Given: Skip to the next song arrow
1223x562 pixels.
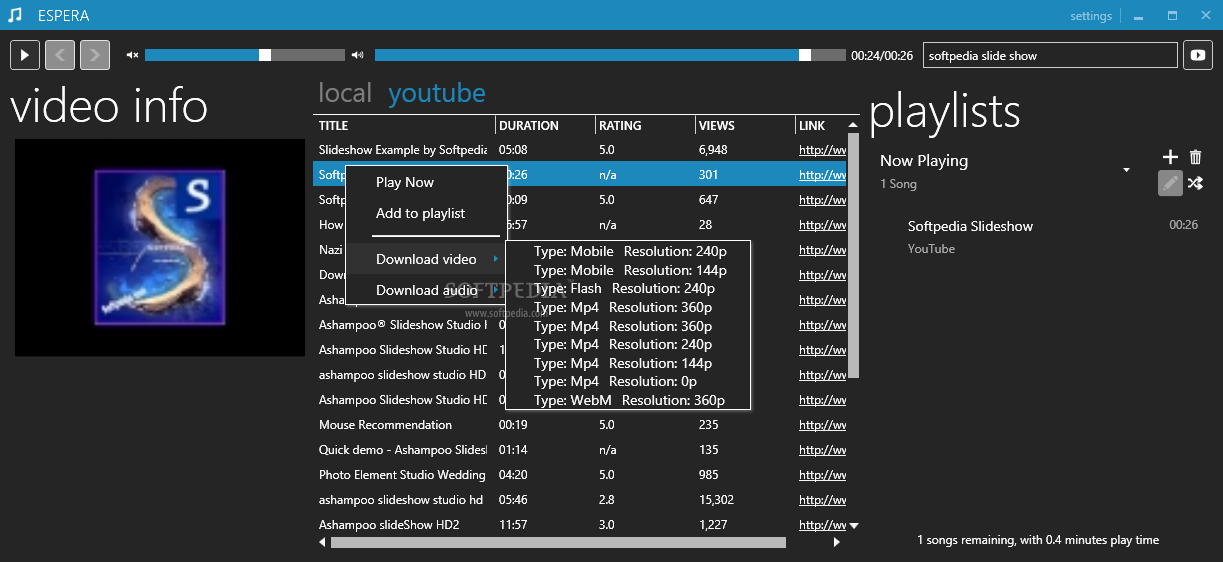Looking at the screenshot, I should (x=95, y=55).
